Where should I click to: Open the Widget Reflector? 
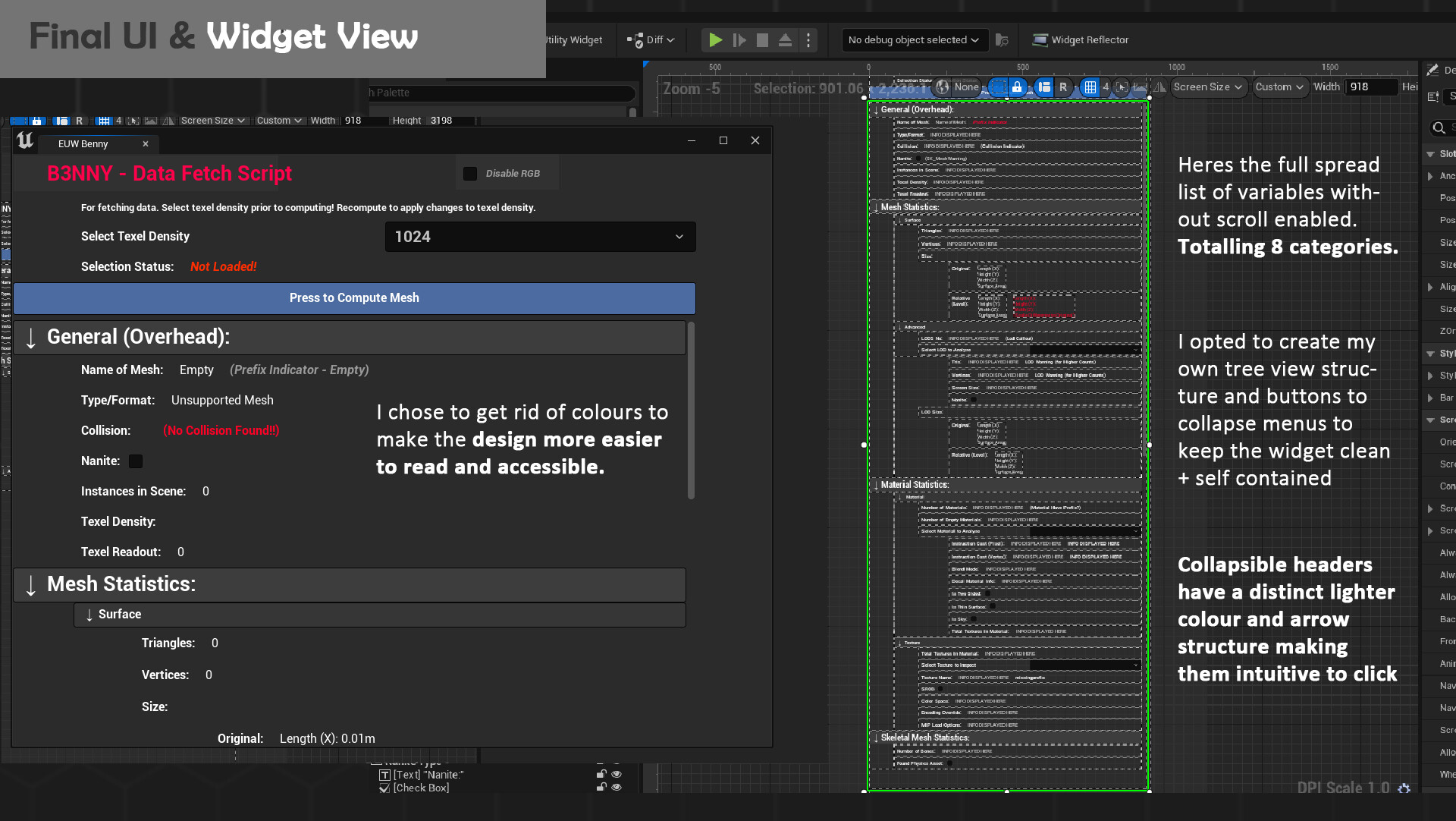click(x=1081, y=40)
